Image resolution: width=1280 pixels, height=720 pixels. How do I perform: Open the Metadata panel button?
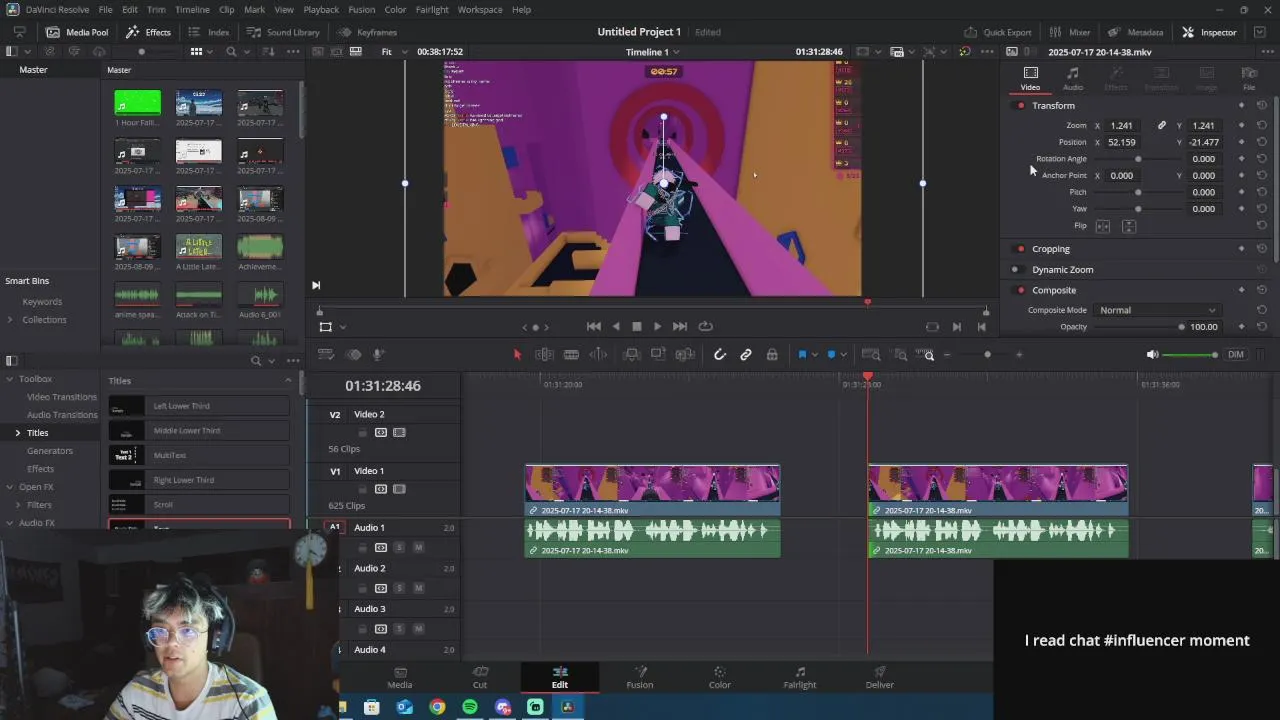(x=1135, y=32)
